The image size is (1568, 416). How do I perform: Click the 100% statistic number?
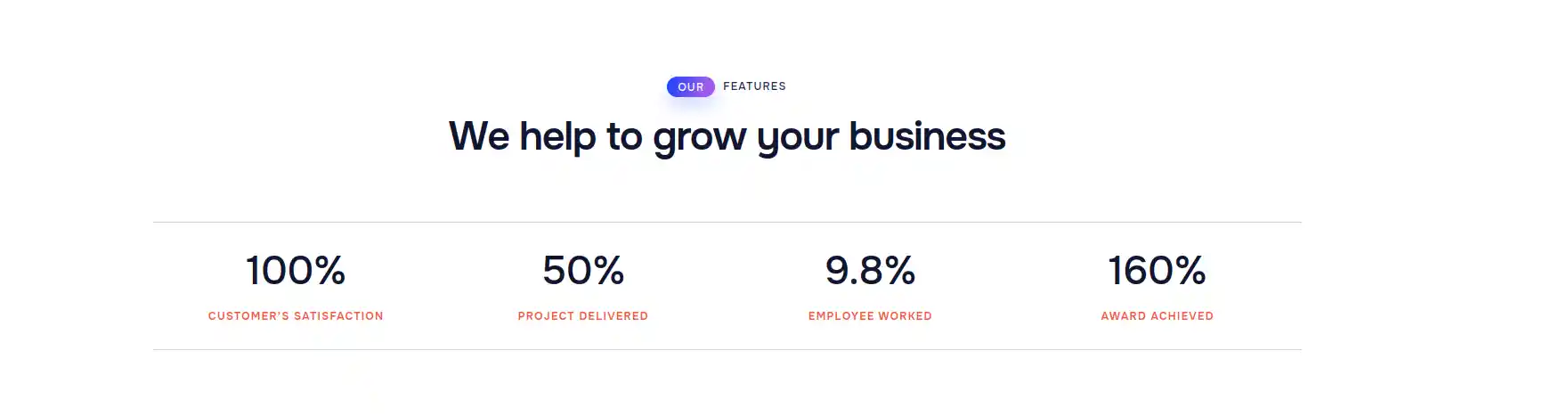click(296, 271)
